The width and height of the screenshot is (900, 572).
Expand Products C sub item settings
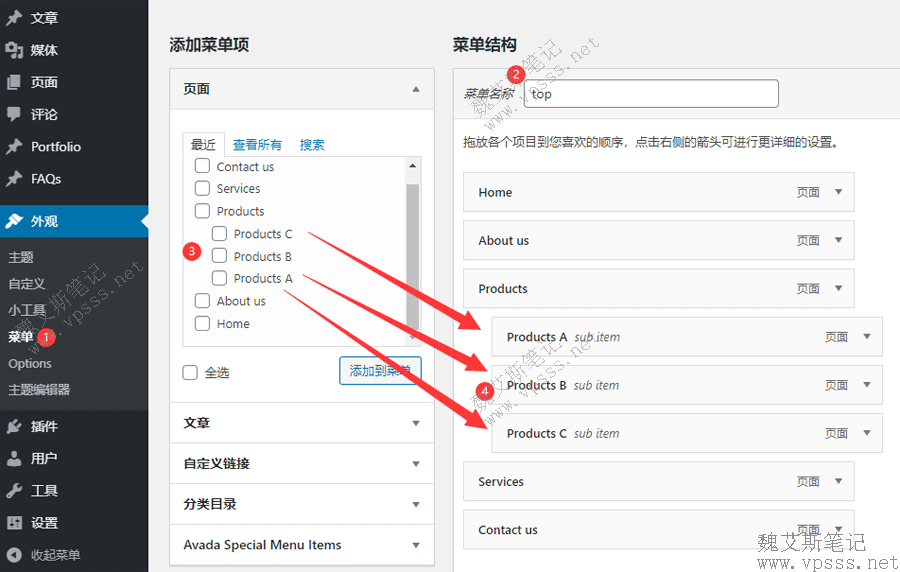867,433
